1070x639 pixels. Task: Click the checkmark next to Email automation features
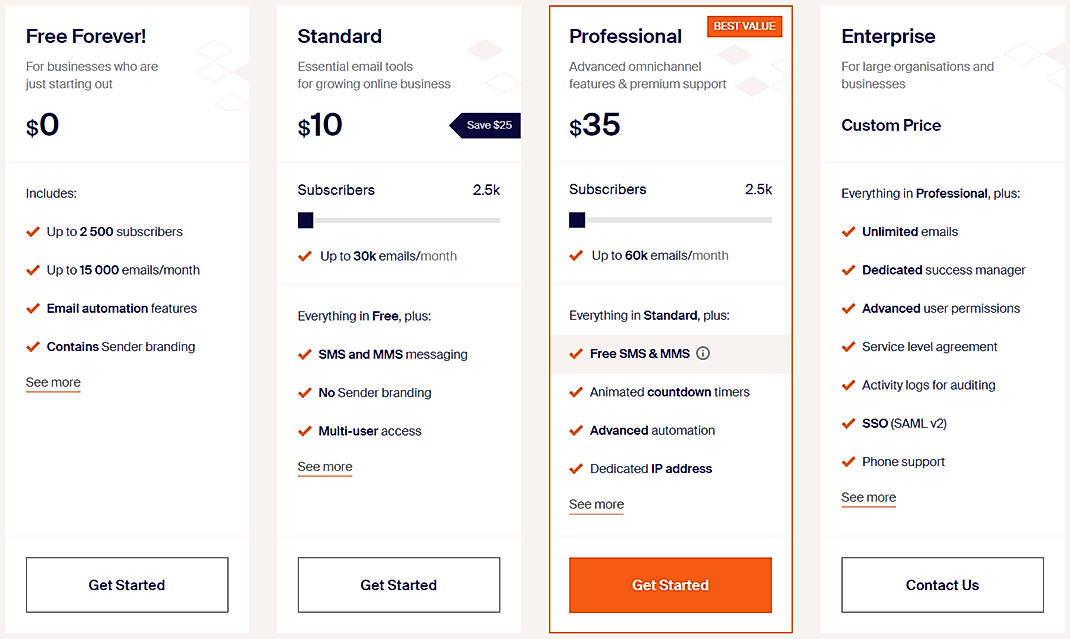[33, 308]
